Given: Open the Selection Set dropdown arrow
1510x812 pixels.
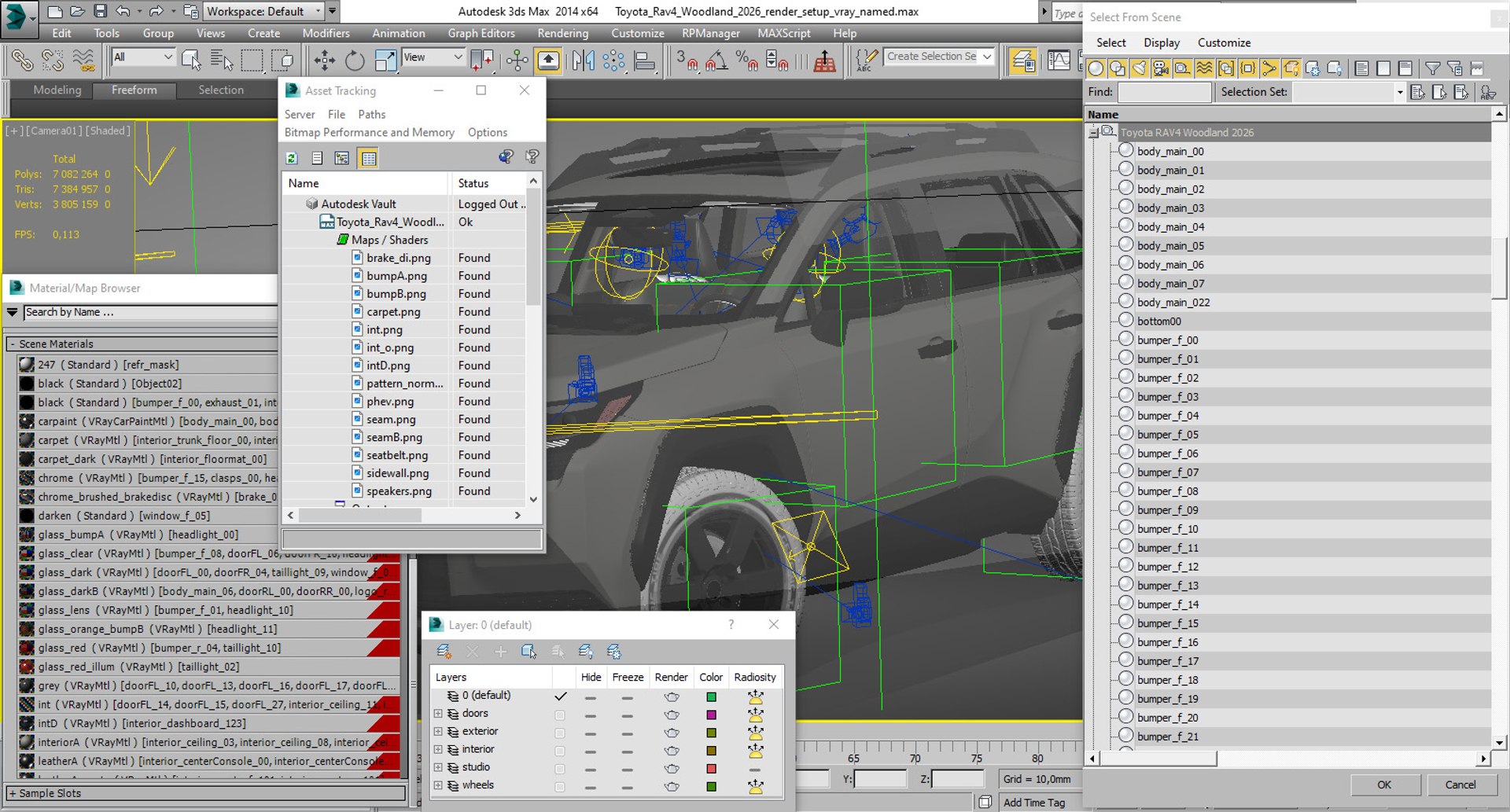Looking at the screenshot, I should coord(1400,93).
